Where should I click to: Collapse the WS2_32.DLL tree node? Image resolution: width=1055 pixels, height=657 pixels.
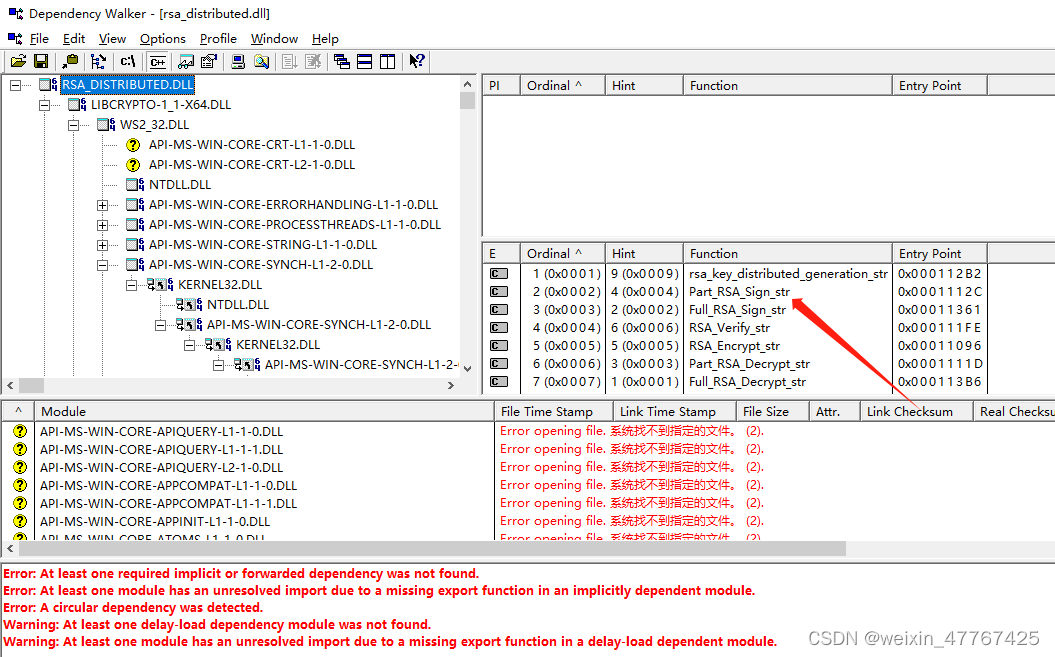pos(73,124)
